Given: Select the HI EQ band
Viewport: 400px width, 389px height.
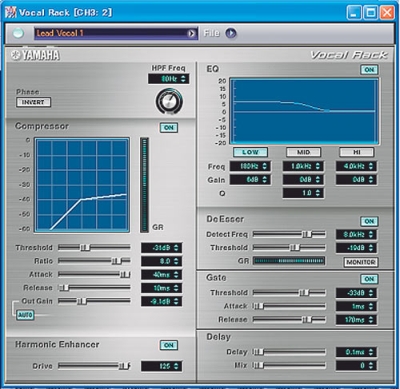Looking at the screenshot, I should click(357, 152).
